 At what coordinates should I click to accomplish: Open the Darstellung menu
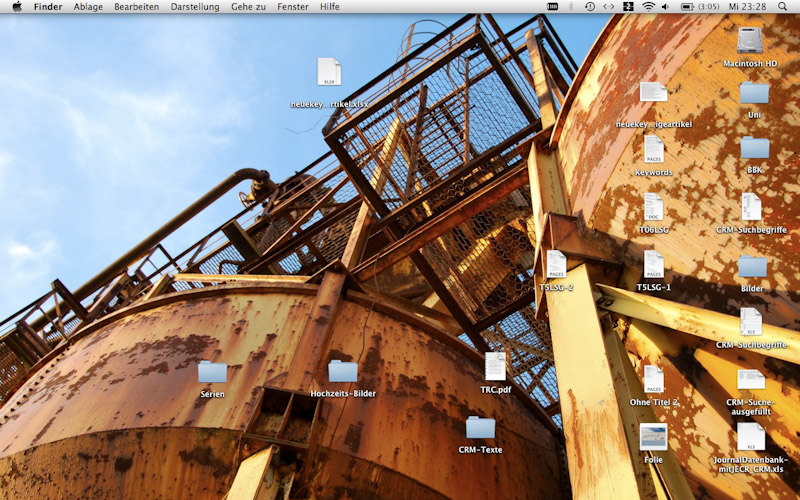point(195,7)
